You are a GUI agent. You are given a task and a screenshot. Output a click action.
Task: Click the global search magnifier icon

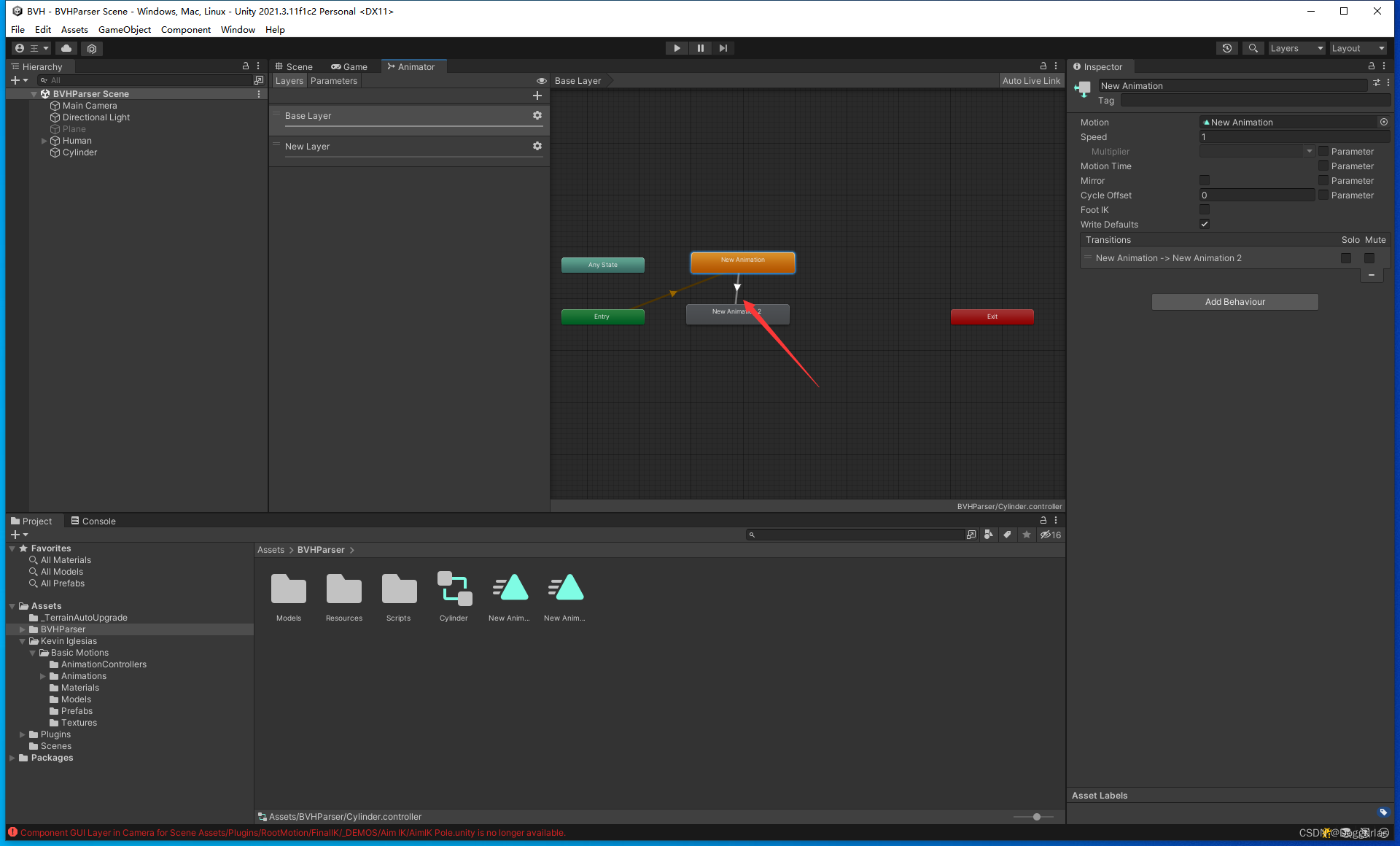[1253, 48]
